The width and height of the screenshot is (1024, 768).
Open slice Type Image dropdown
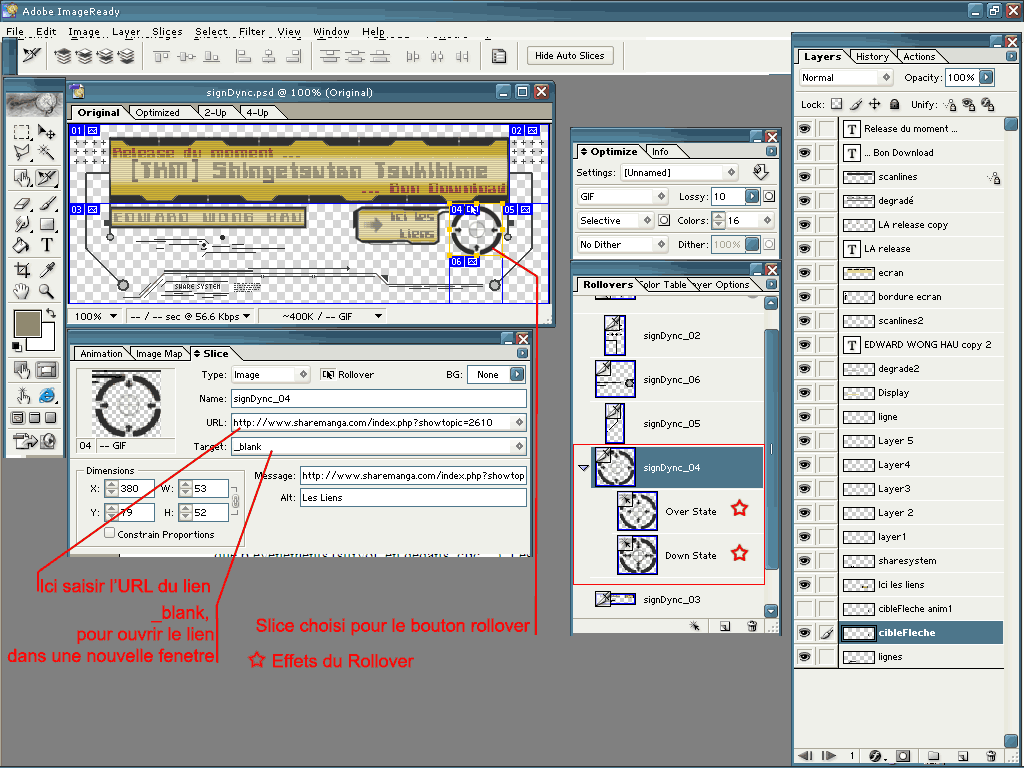pyautogui.click(x=270, y=375)
